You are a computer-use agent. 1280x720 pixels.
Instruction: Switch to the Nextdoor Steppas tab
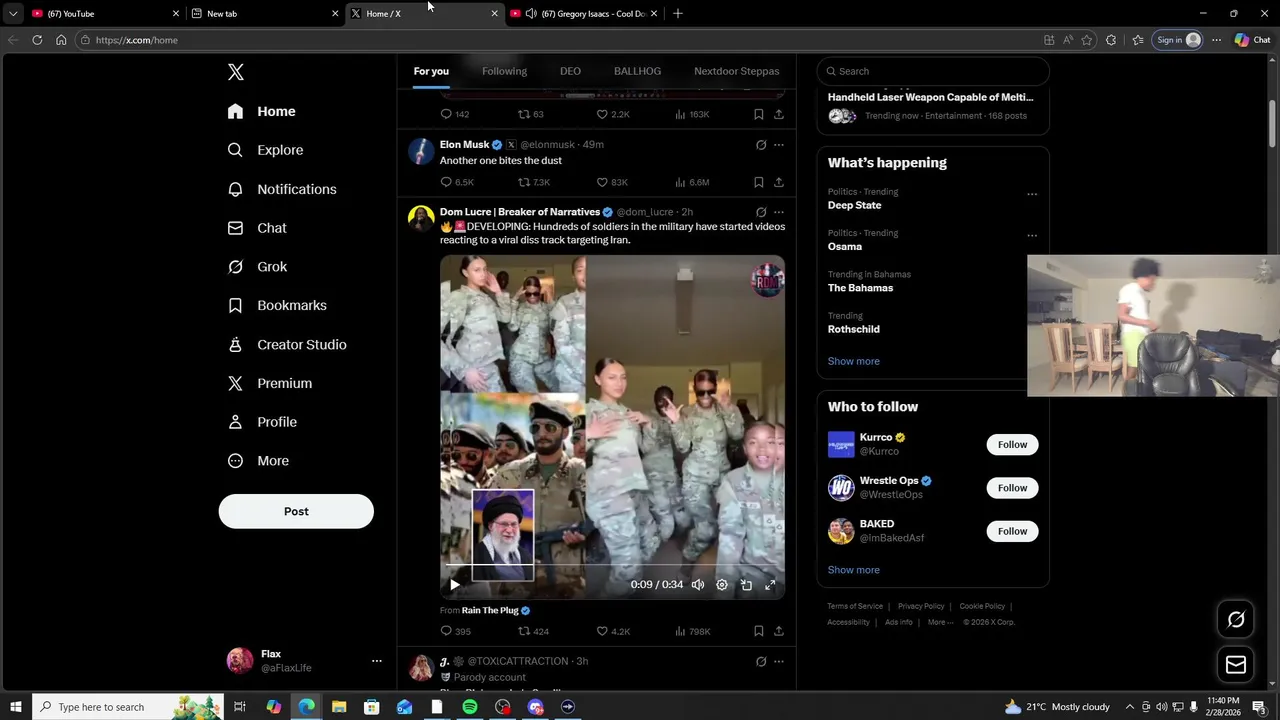click(736, 71)
